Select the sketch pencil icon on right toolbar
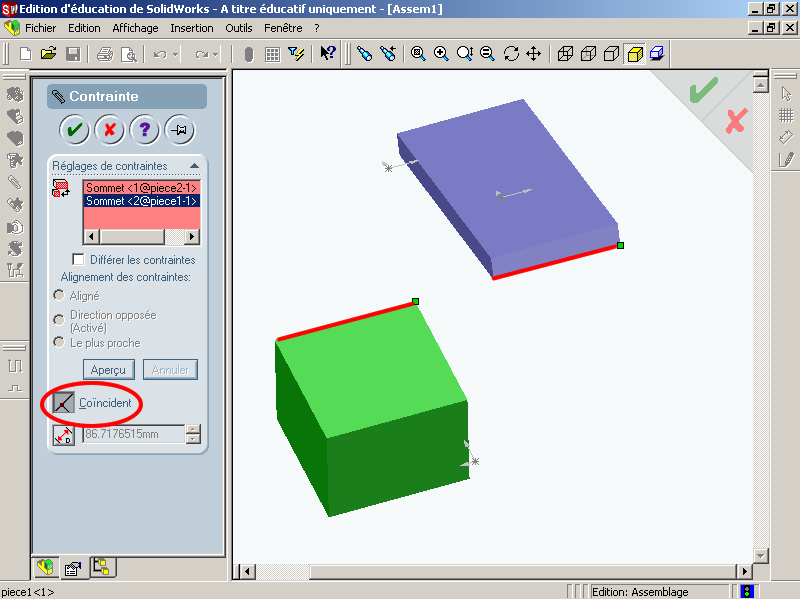 tap(786, 159)
